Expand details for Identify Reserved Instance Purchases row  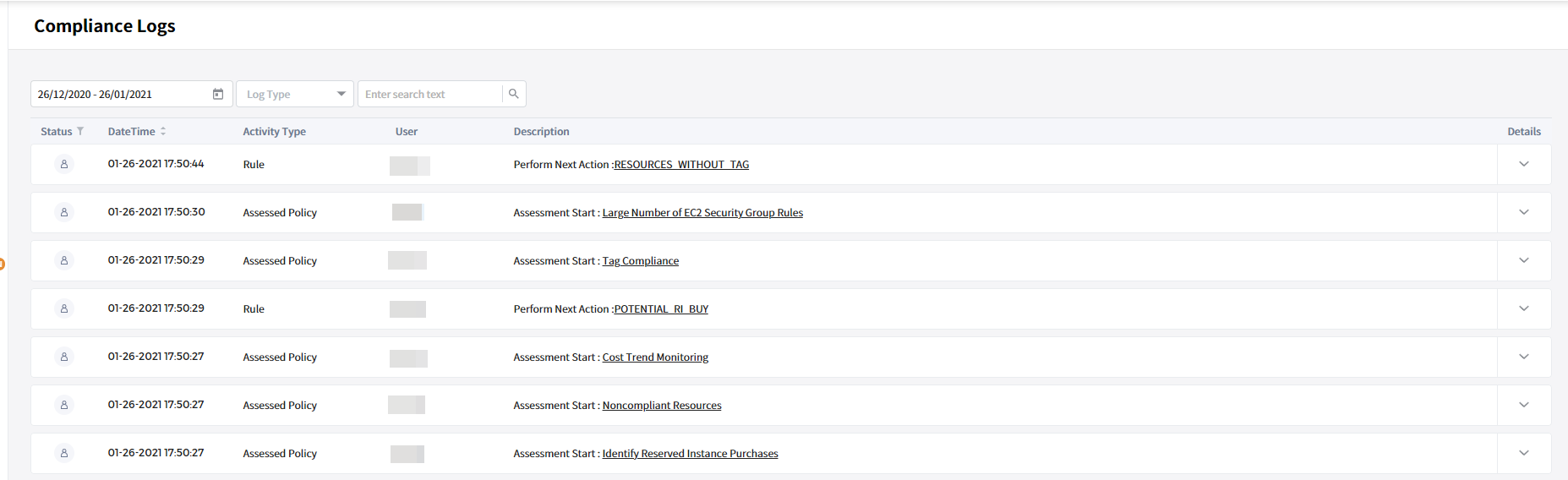coord(1523,453)
